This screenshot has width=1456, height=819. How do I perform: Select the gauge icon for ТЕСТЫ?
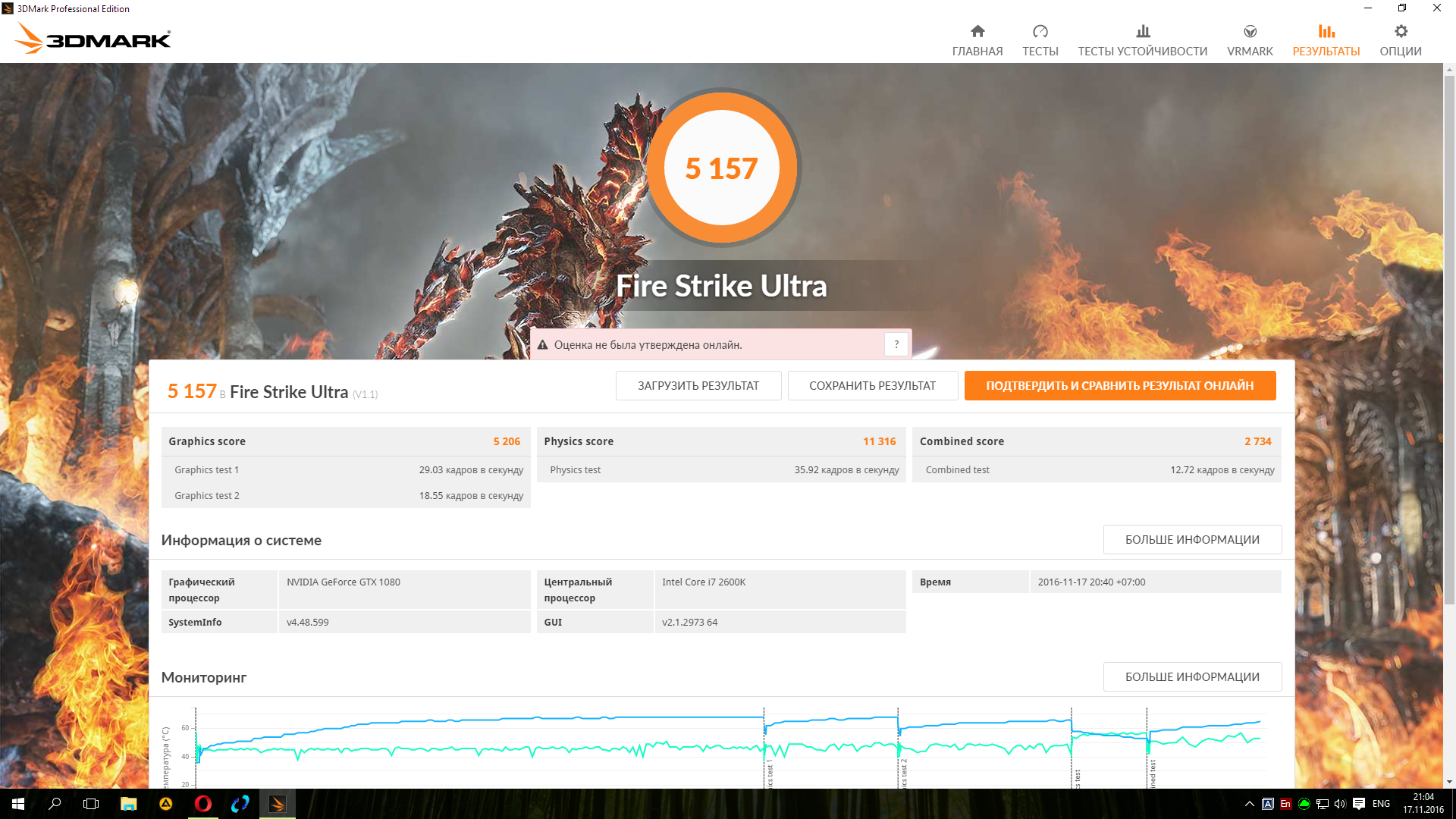[x=1040, y=32]
